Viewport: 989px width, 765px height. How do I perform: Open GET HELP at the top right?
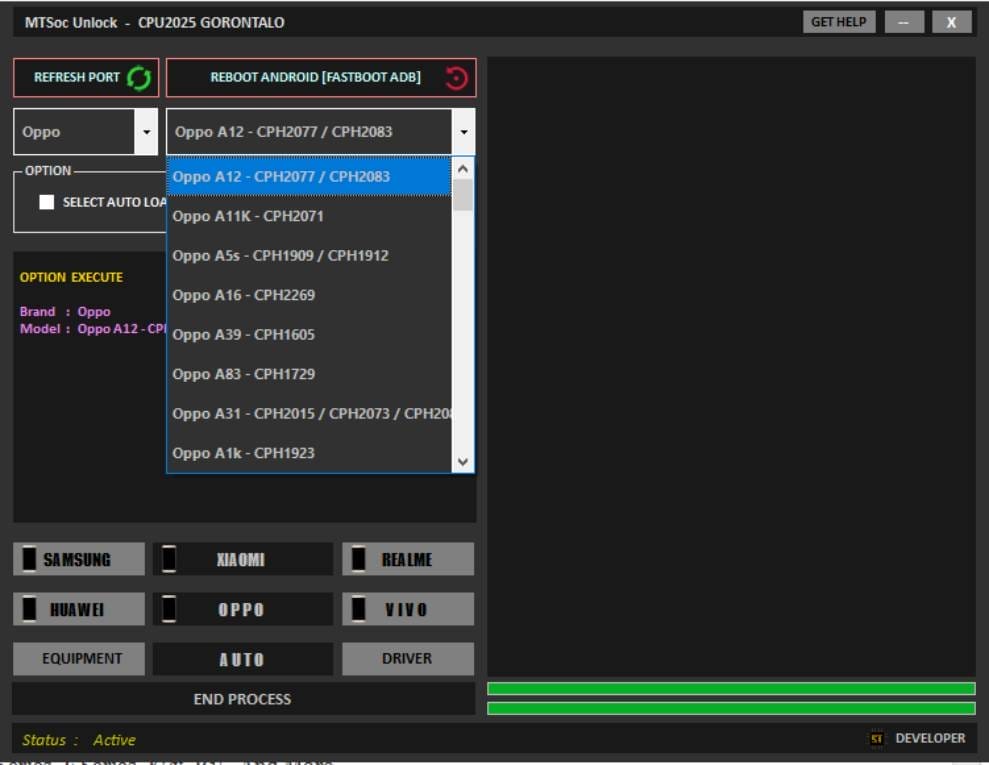[838, 20]
